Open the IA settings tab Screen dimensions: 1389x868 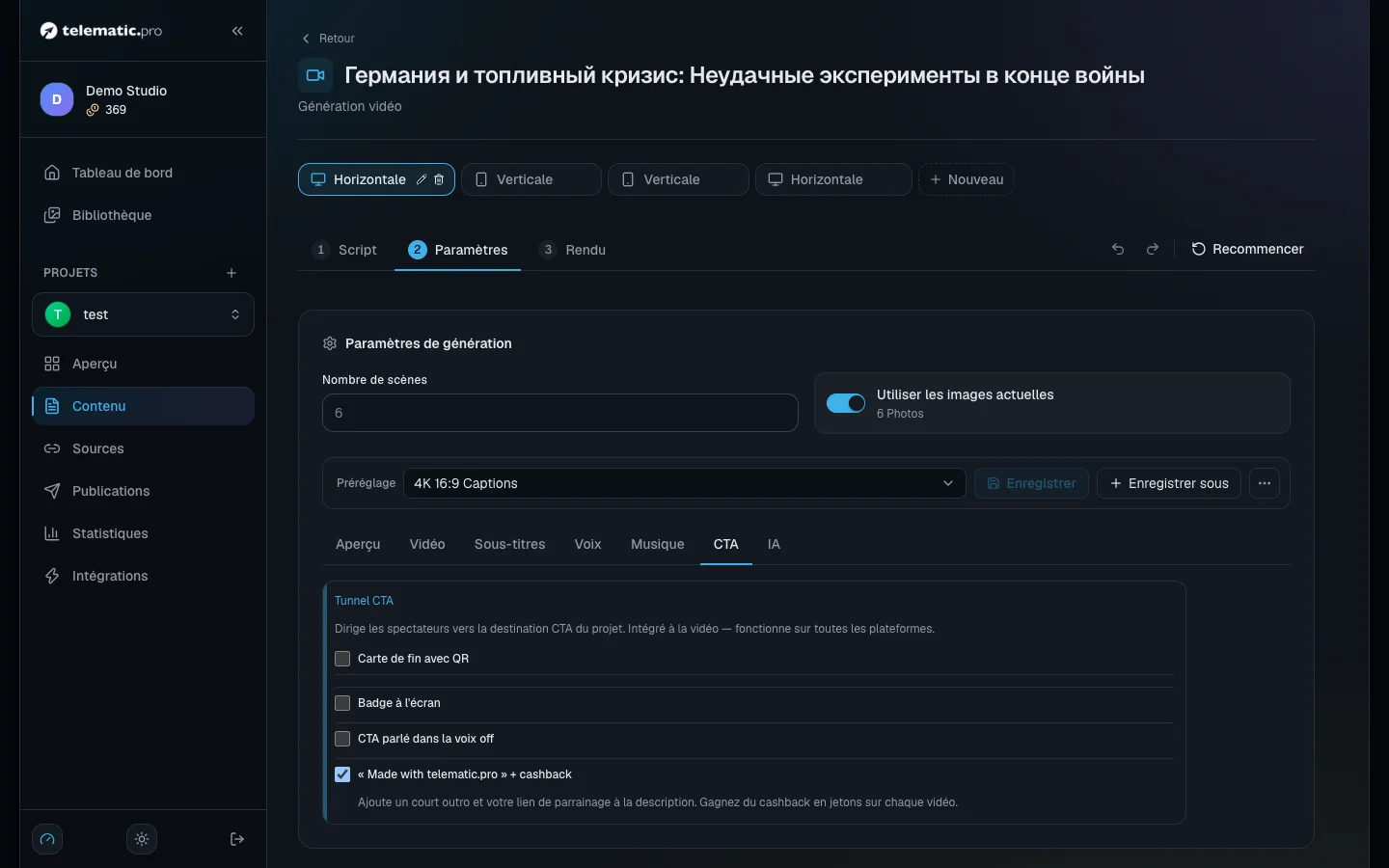tap(774, 544)
